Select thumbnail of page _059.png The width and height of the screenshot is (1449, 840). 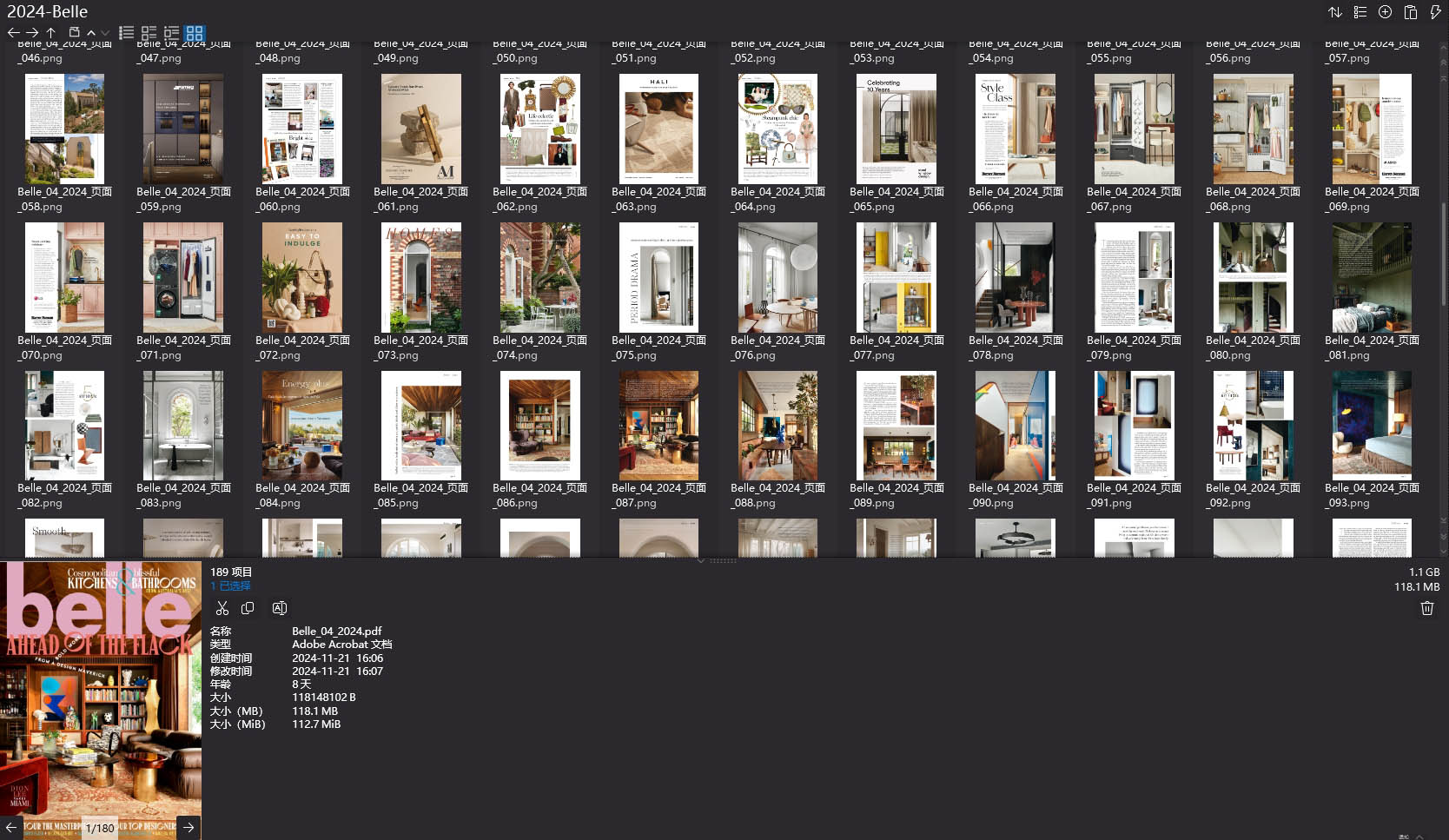[x=183, y=129]
